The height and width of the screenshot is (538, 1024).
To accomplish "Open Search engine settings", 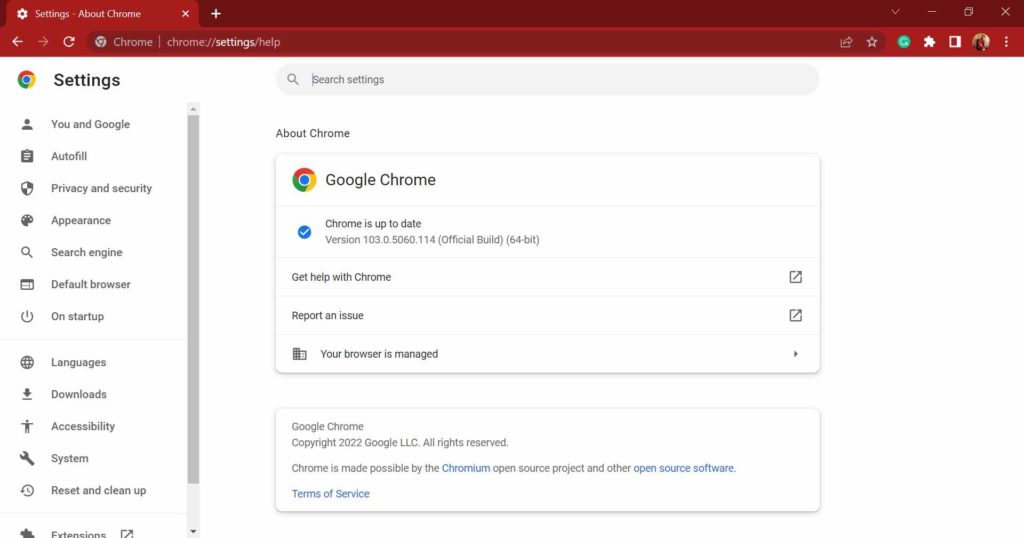I will click(86, 252).
